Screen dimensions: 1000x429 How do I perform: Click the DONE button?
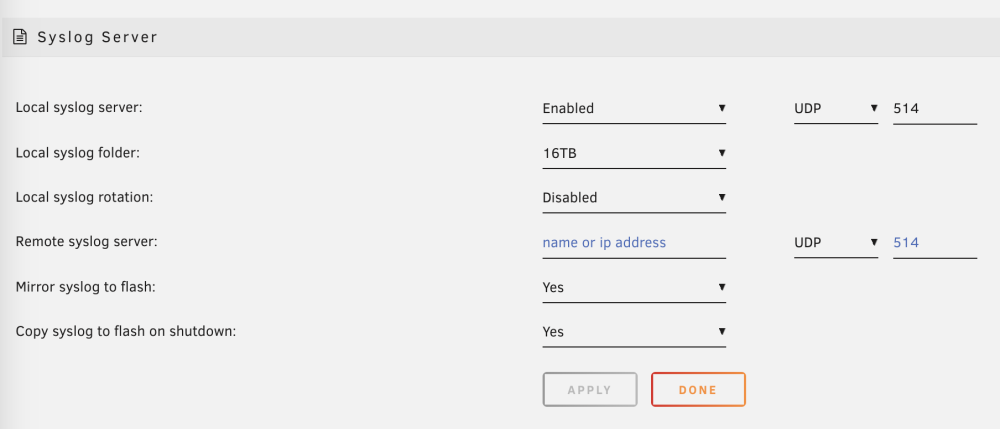coord(698,389)
